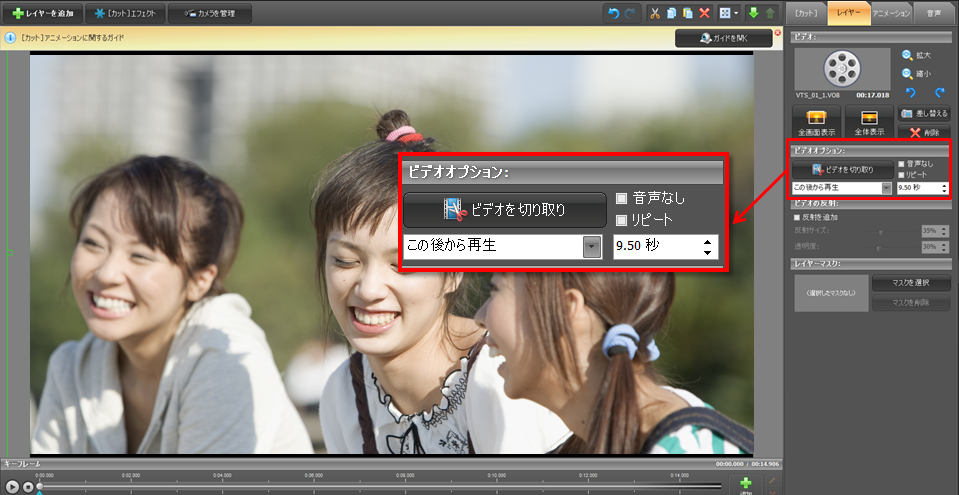Open the この後から再生 dropdown in side panel
This screenshot has height=495, width=959.
[x=886, y=187]
